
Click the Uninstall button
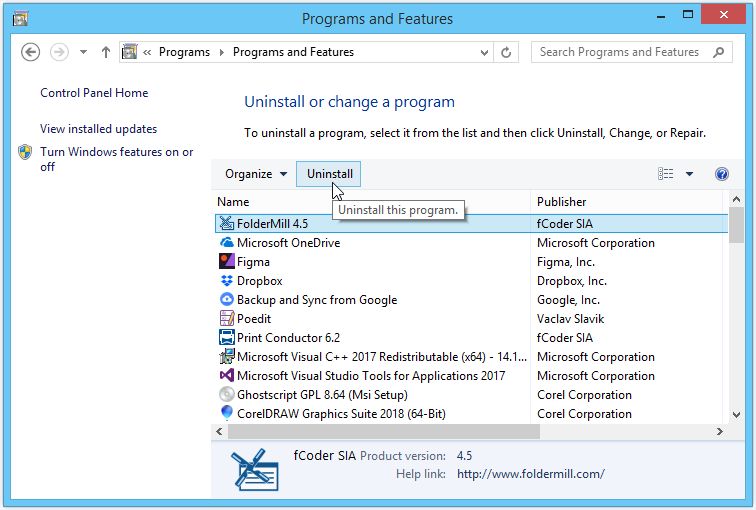pos(330,174)
